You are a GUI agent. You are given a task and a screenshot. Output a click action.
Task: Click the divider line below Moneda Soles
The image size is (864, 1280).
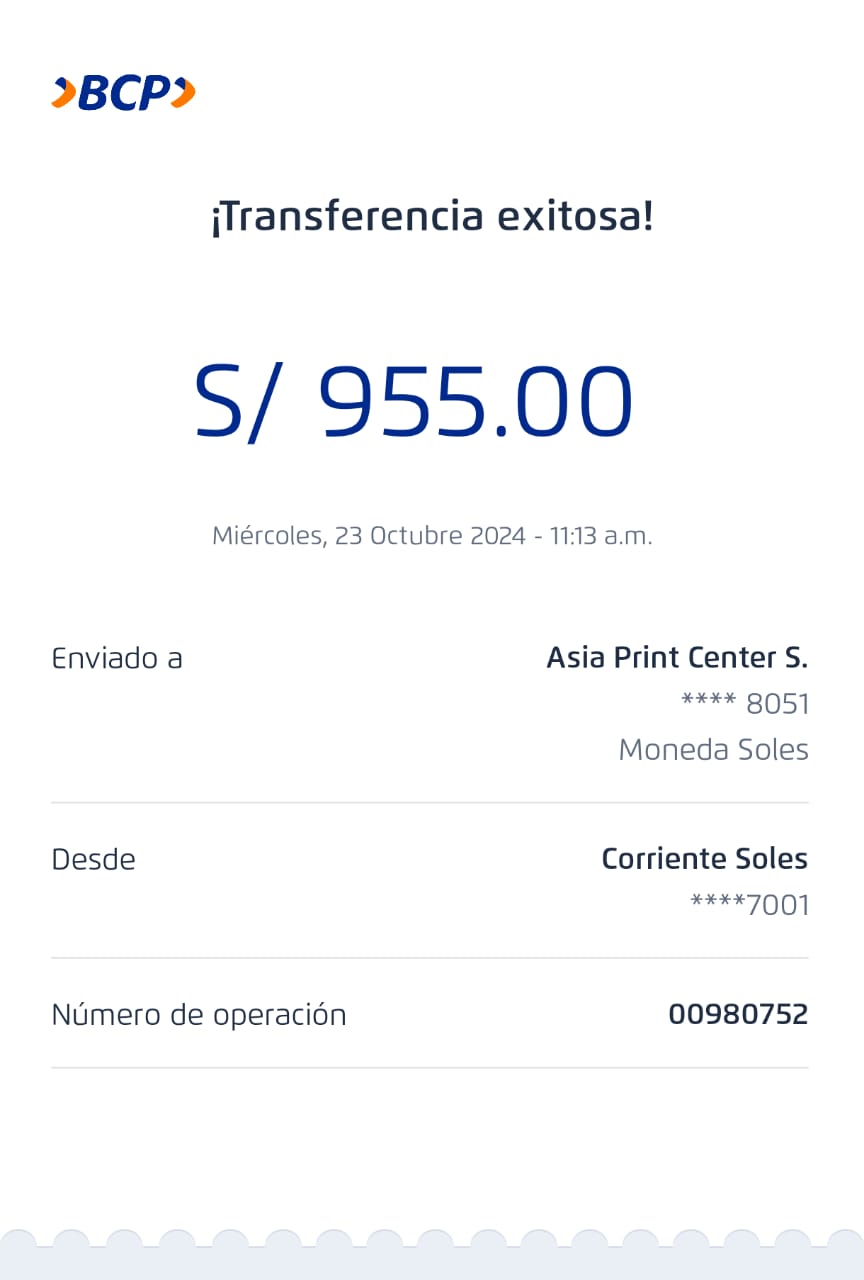[x=430, y=802]
